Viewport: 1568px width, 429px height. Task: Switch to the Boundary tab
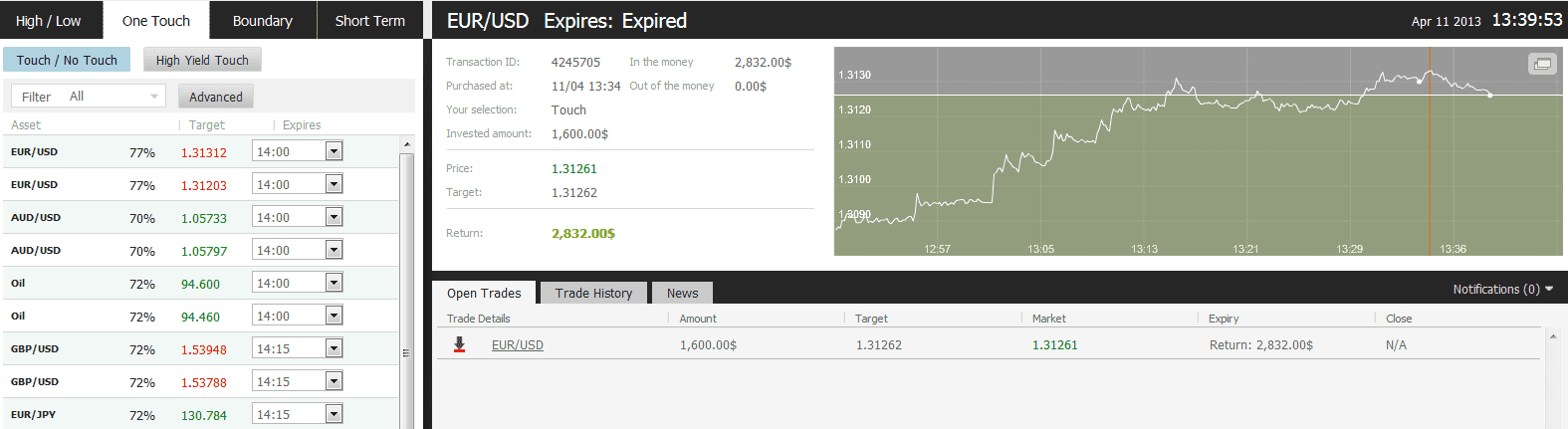click(x=262, y=21)
